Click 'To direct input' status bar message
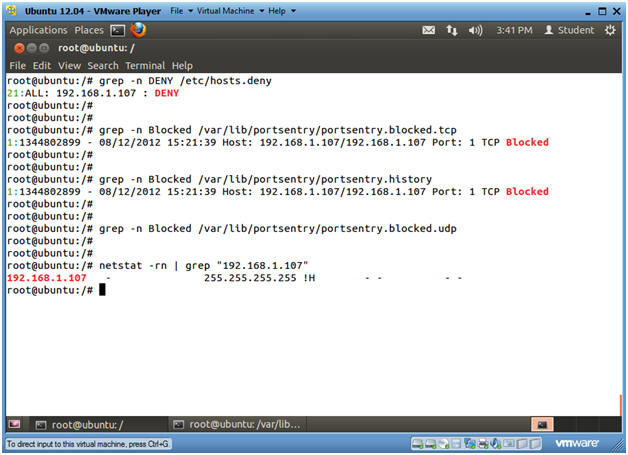The image size is (628, 455). [x=88, y=444]
